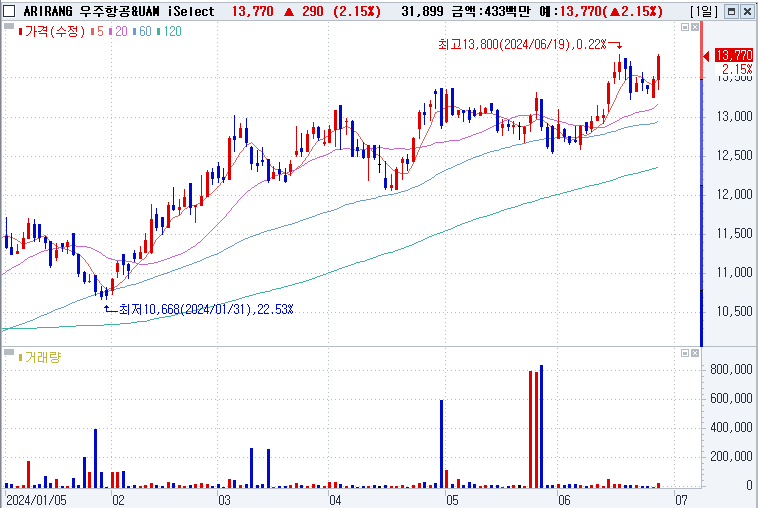This screenshot has height=508, width=758.
Task: Click the 2024/01/05 date label on time axis
Action: pos(36,500)
